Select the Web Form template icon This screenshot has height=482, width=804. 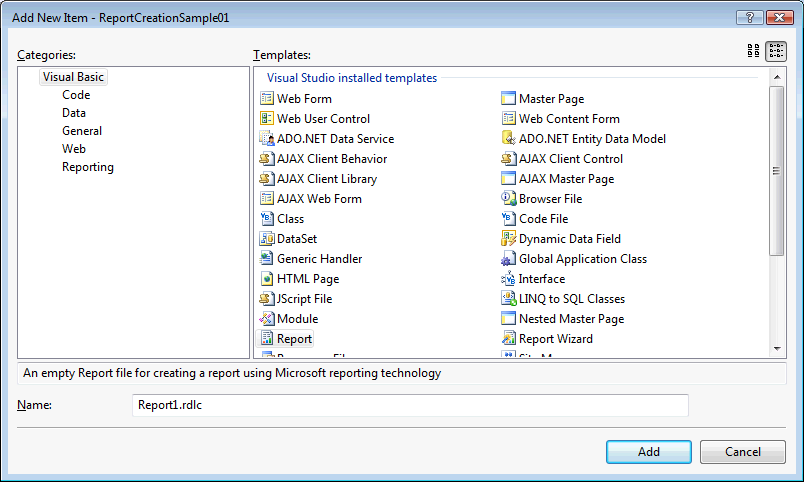[267, 99]
